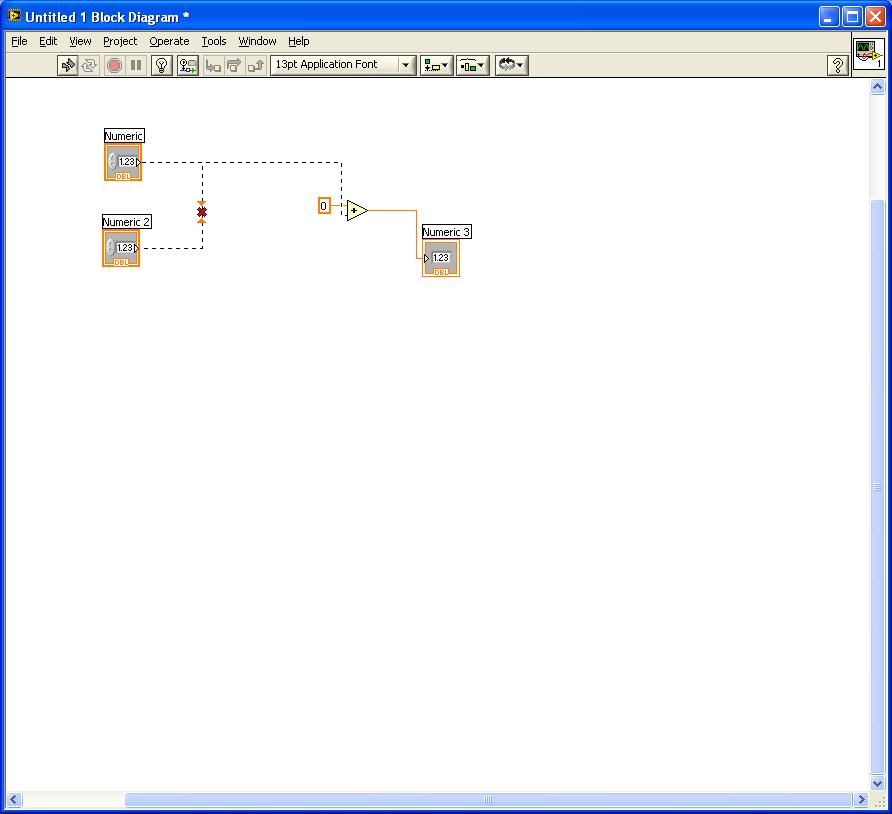Click the Step Into button

213,65
